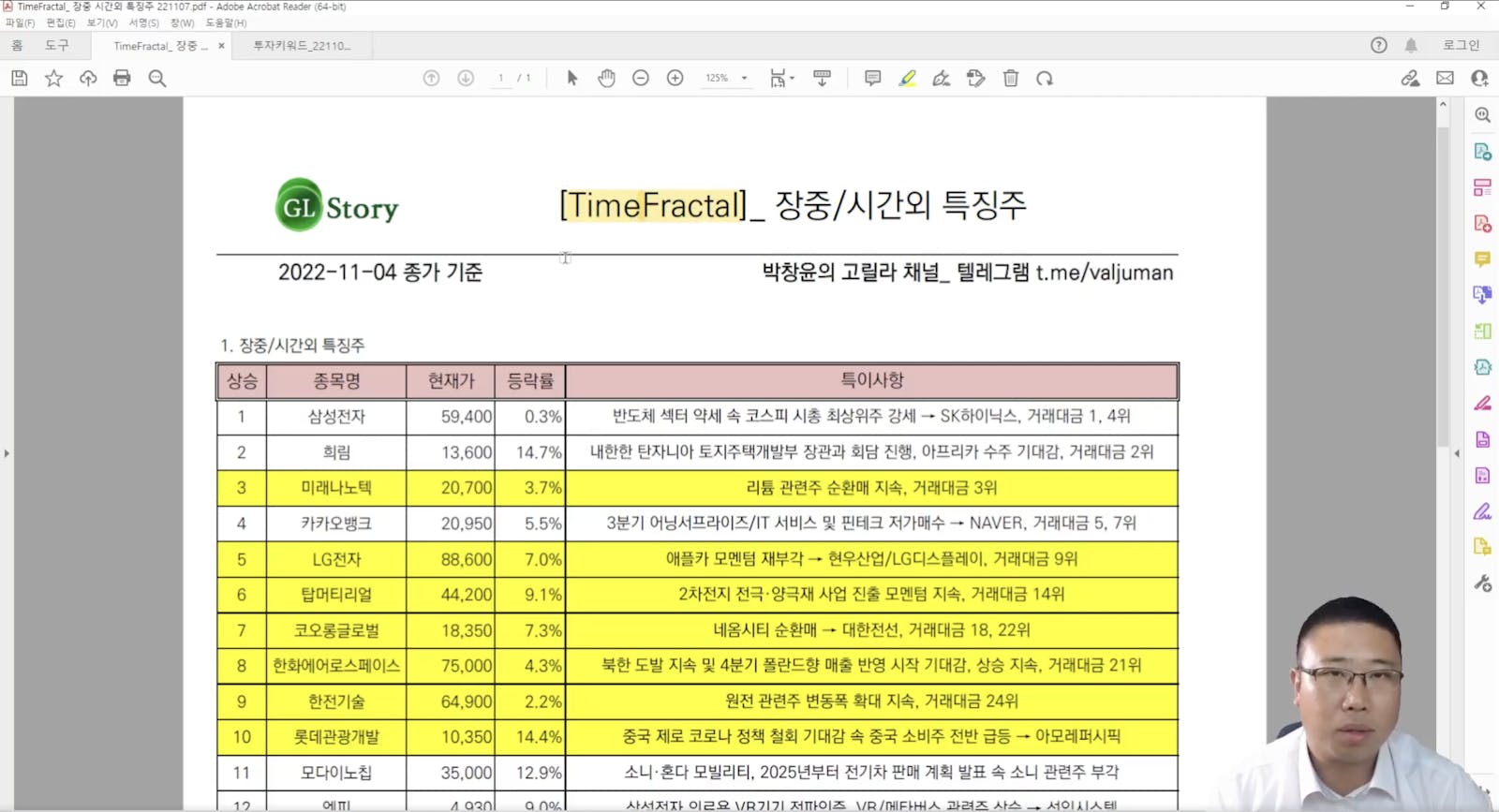Click the page number input field
The width and height of the screenshot is (1499, 812).
pos(501,79)
